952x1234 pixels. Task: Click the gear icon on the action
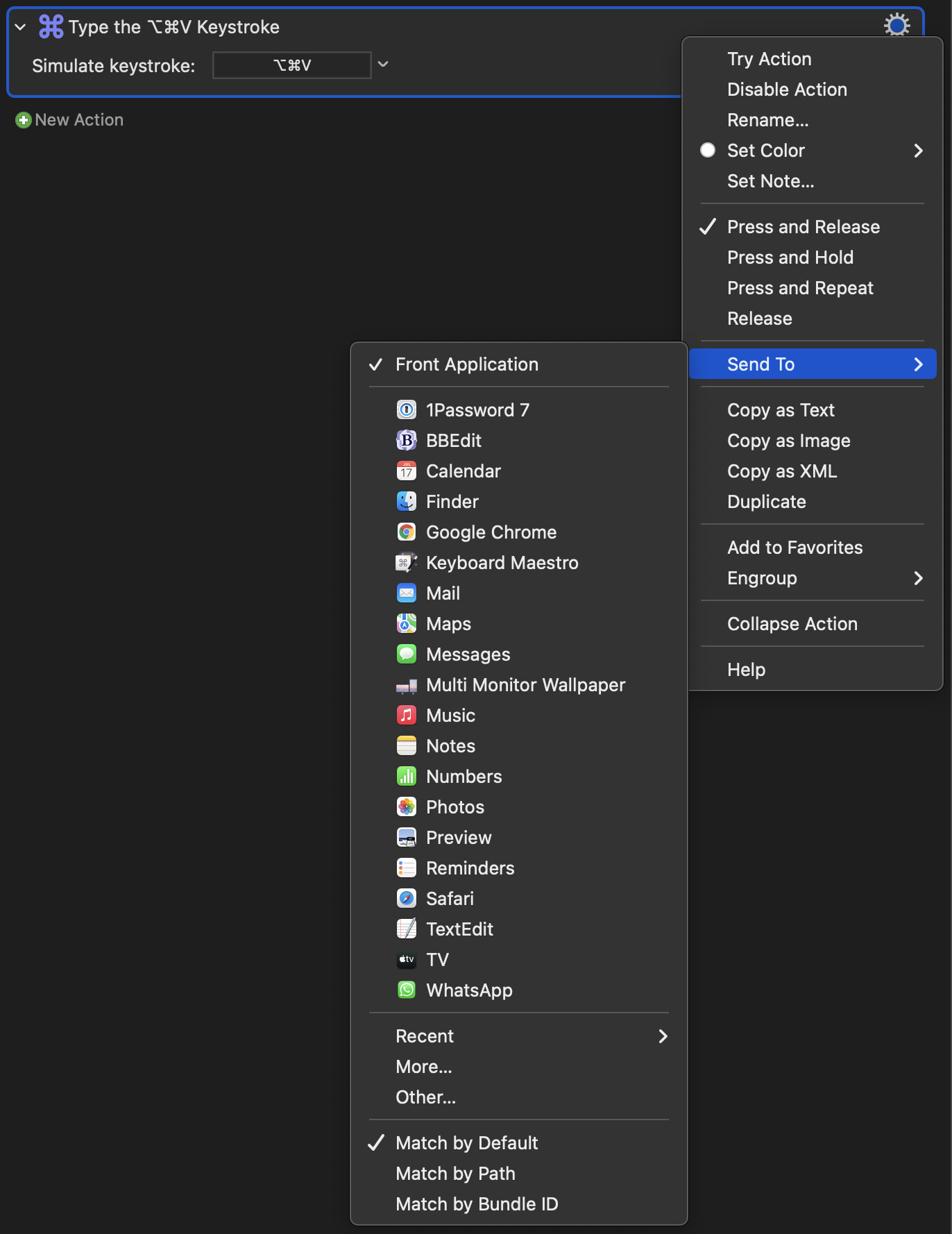coord(896,26)
